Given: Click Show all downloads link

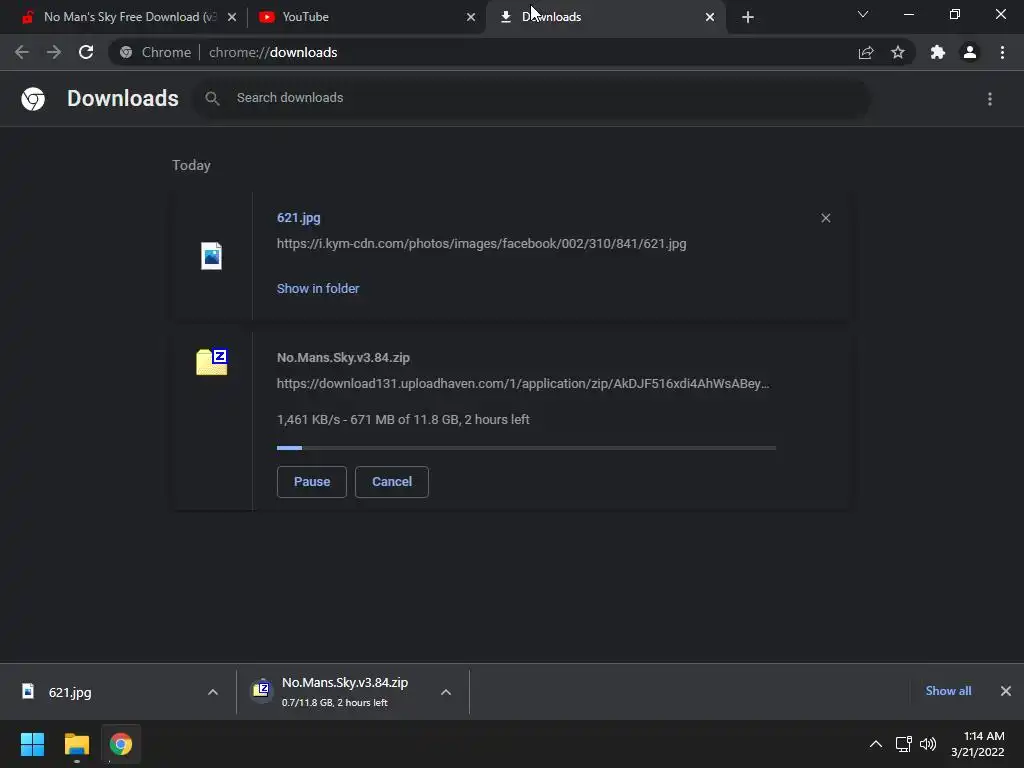Looking at the screenshot, I should point(948,691).
